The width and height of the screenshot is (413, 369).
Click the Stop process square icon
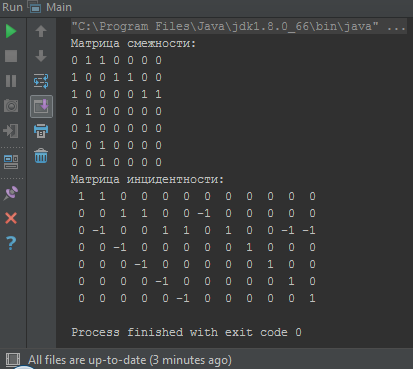11,56
